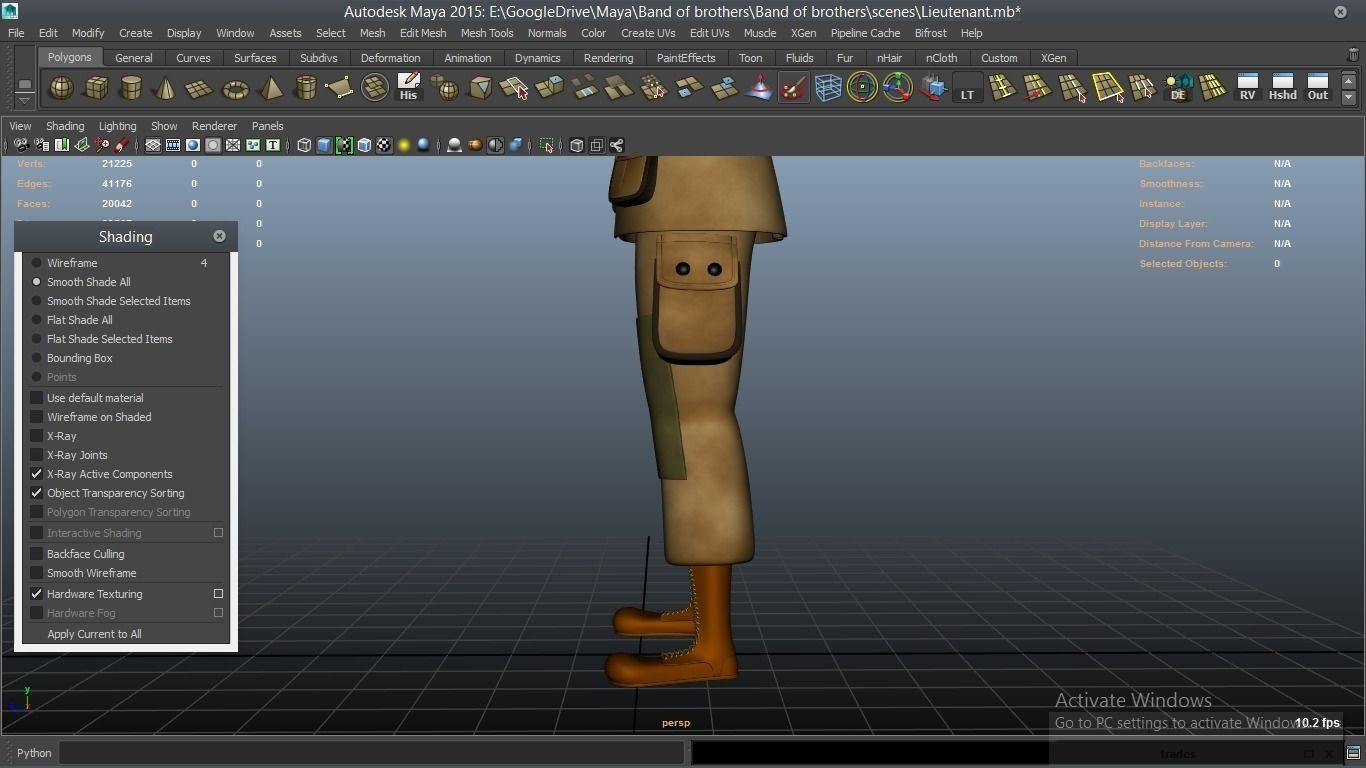The height and width of the screenshot is (768, 1366).
Task: Click the shelf row down arrow
Action: click(x=1348, y=97)
